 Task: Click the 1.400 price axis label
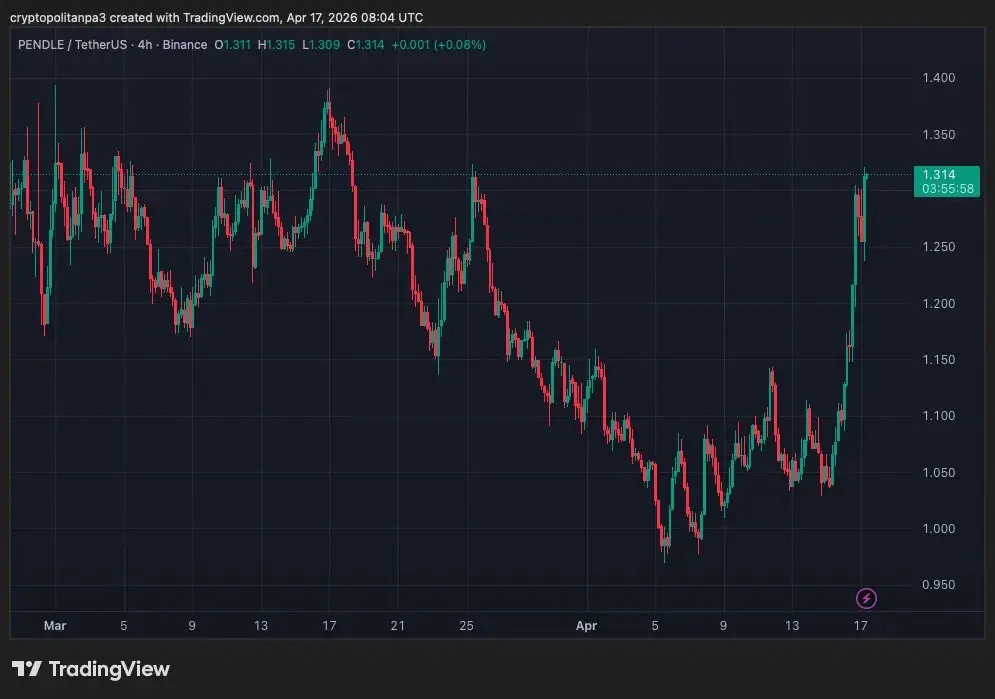point(938,78)
